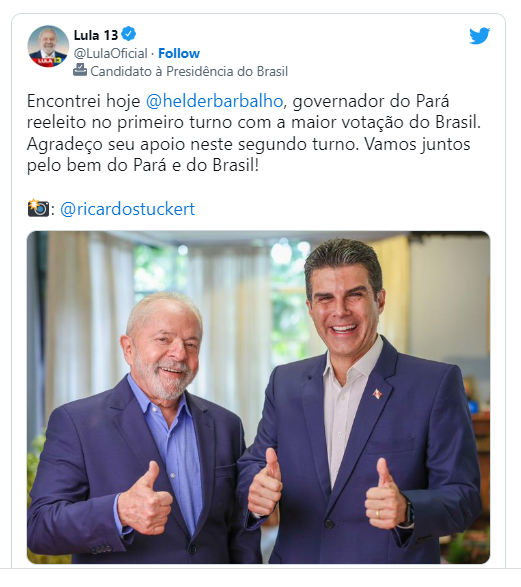Click the Candidato à Presidência do Brasil label
521x587 pixels.
pyautogui.click(x=189, y=71)
